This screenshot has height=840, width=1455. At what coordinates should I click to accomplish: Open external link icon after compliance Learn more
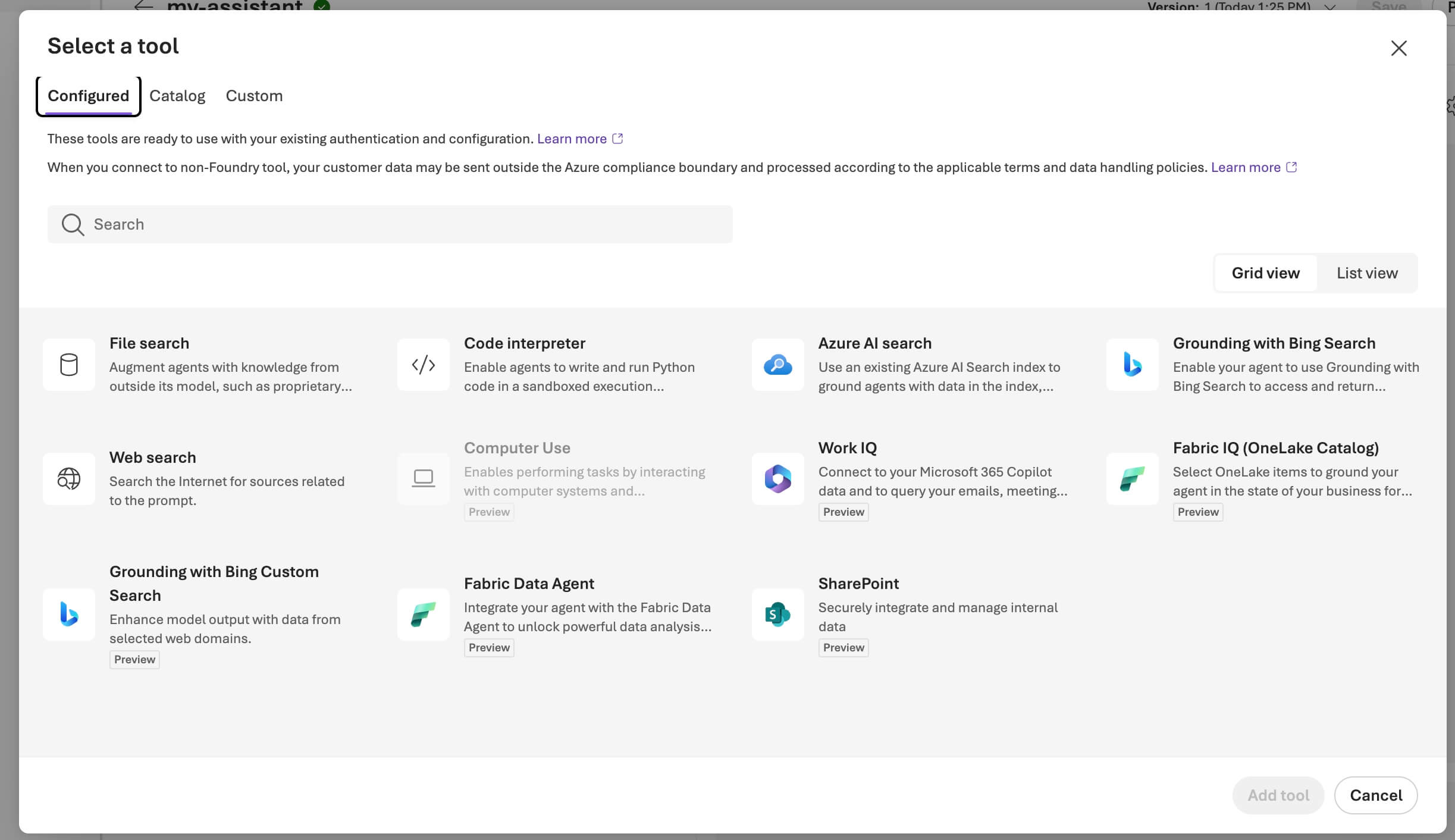coord(1291,167)
